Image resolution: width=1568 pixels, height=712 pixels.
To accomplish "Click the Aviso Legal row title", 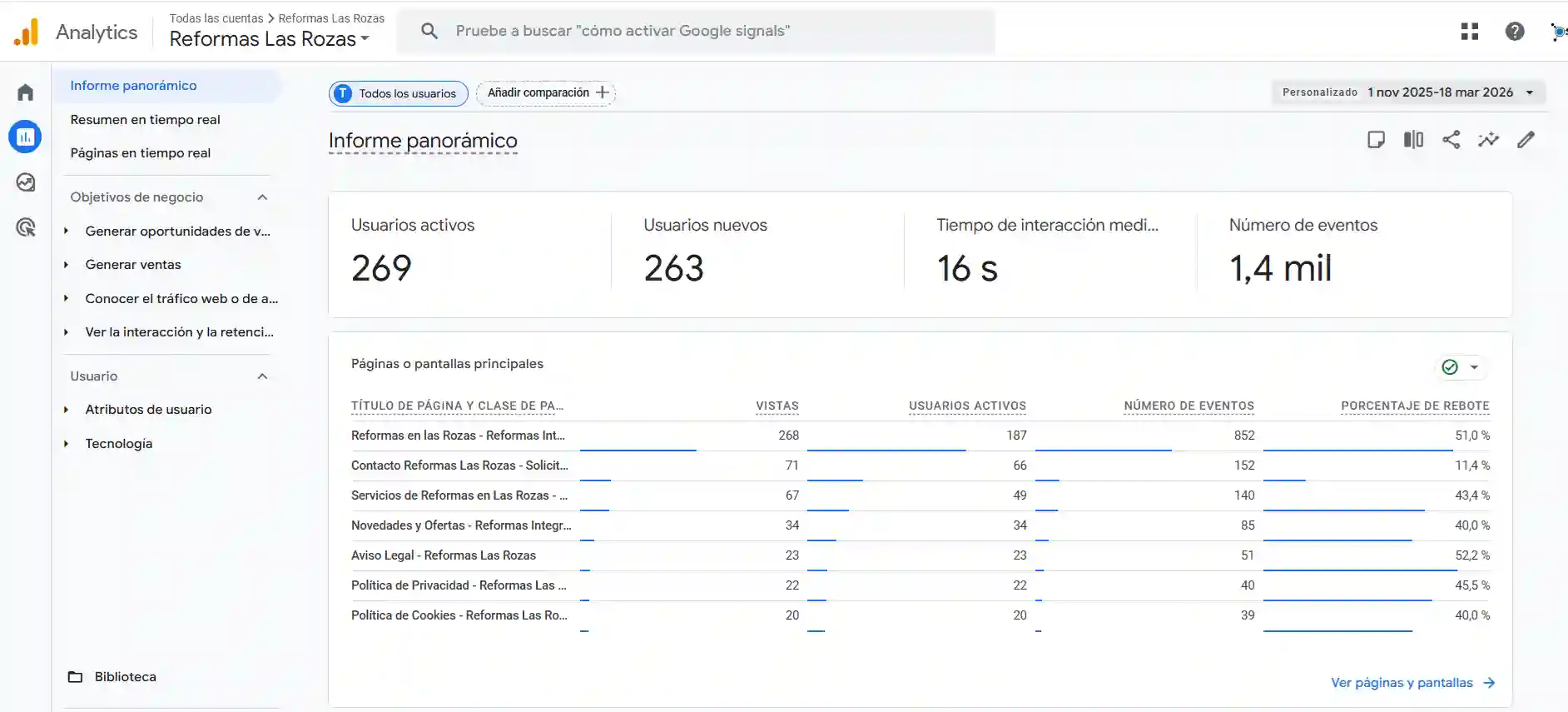I will tap(444, 555).
